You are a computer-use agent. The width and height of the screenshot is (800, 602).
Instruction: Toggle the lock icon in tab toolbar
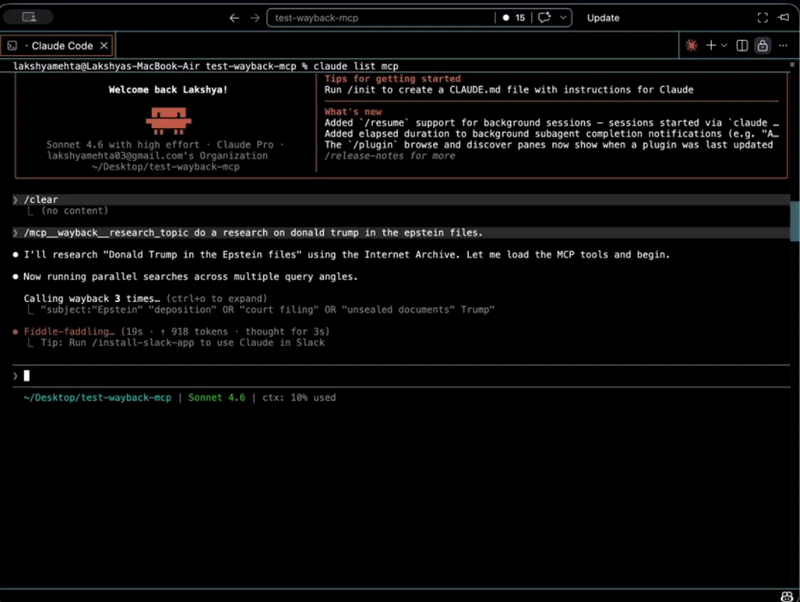click(x=762, y=45)
